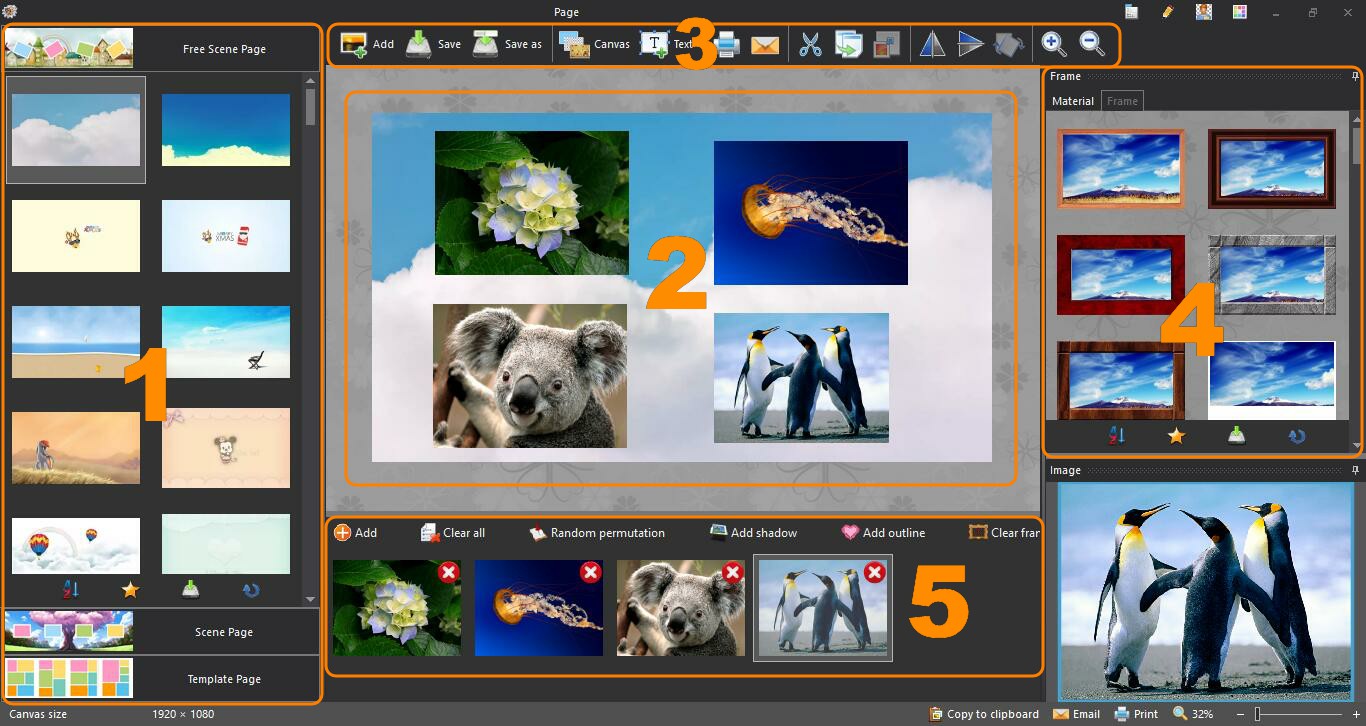Click the printer icon in top toolbar

[727, 45]
